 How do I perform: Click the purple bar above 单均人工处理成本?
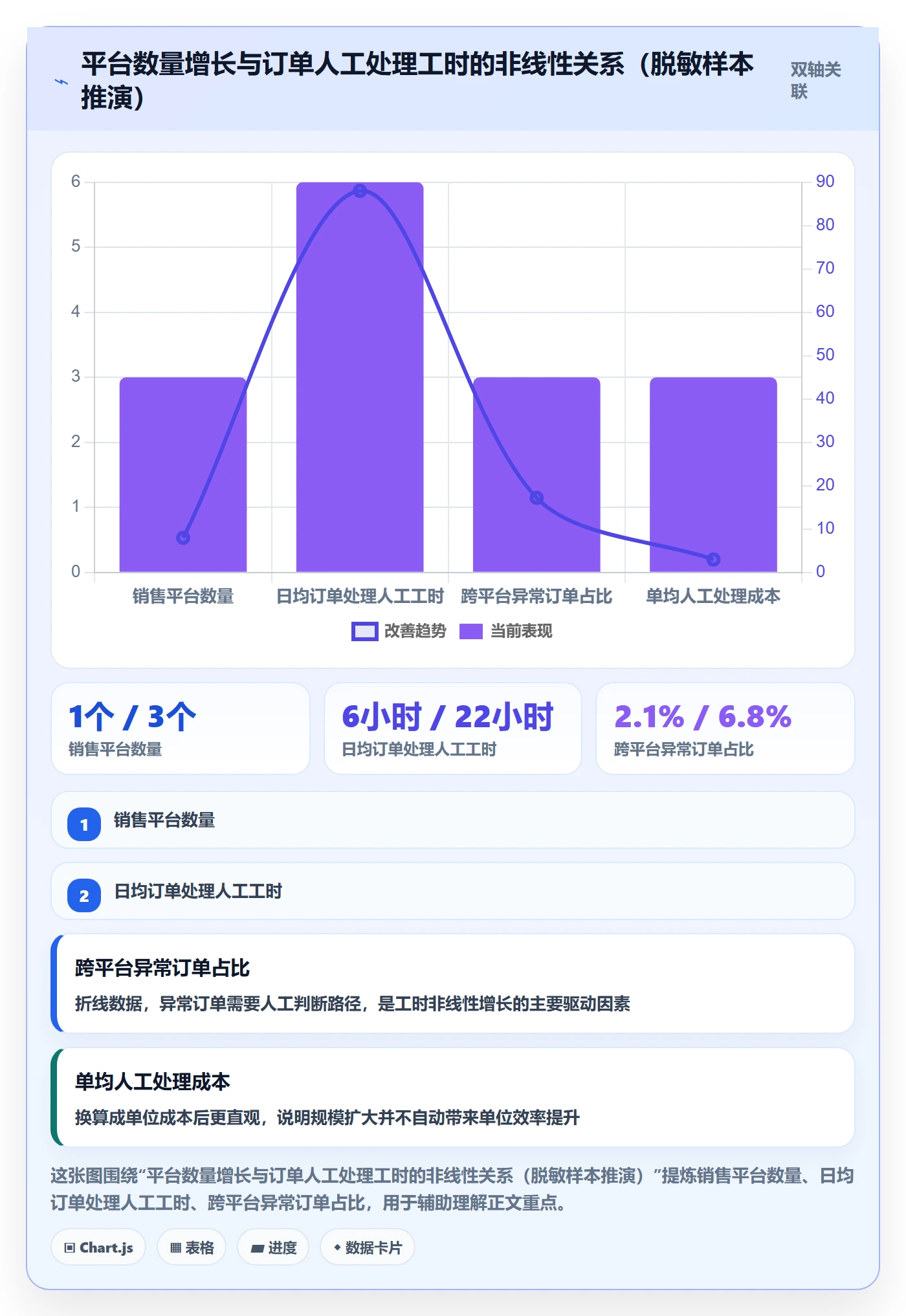pos(713,474)
